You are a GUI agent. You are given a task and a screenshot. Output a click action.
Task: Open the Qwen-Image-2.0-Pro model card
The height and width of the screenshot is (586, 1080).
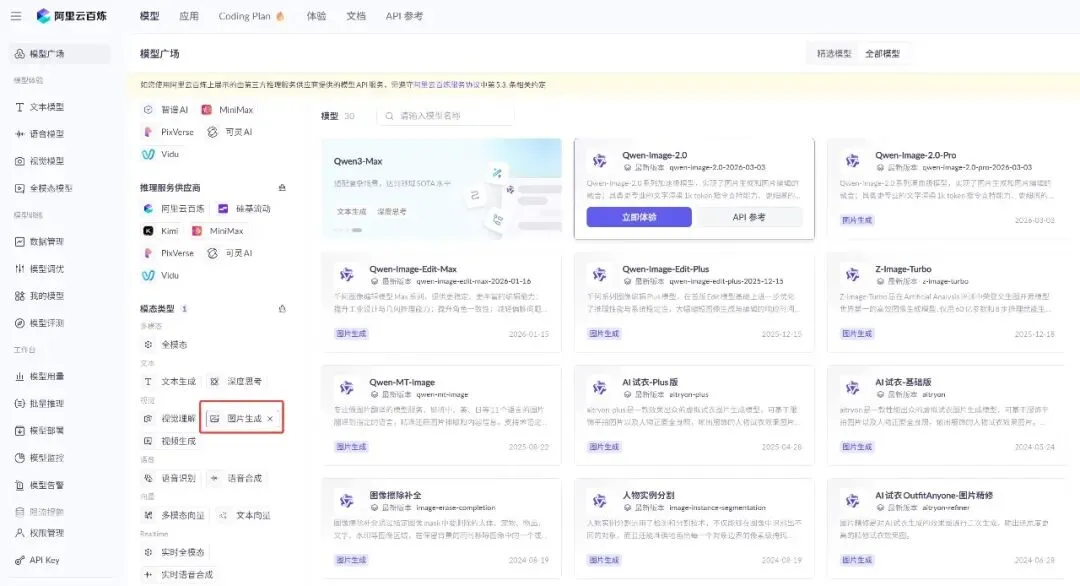click(947, 189)
